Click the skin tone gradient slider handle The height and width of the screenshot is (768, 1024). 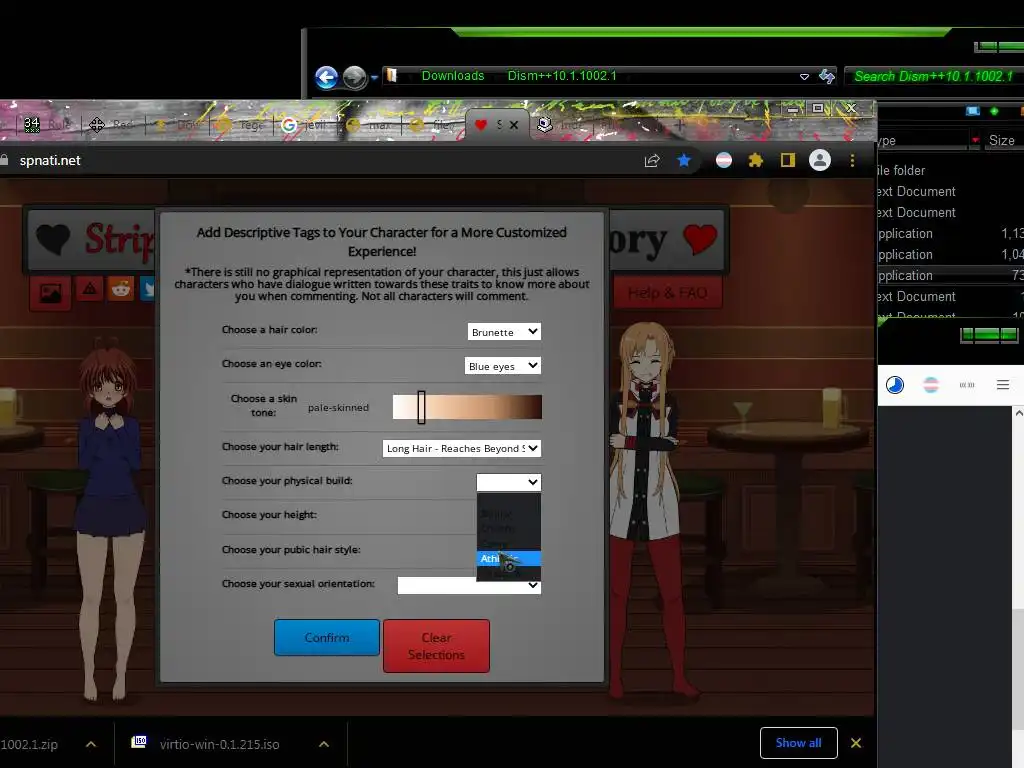pos(421,407)
